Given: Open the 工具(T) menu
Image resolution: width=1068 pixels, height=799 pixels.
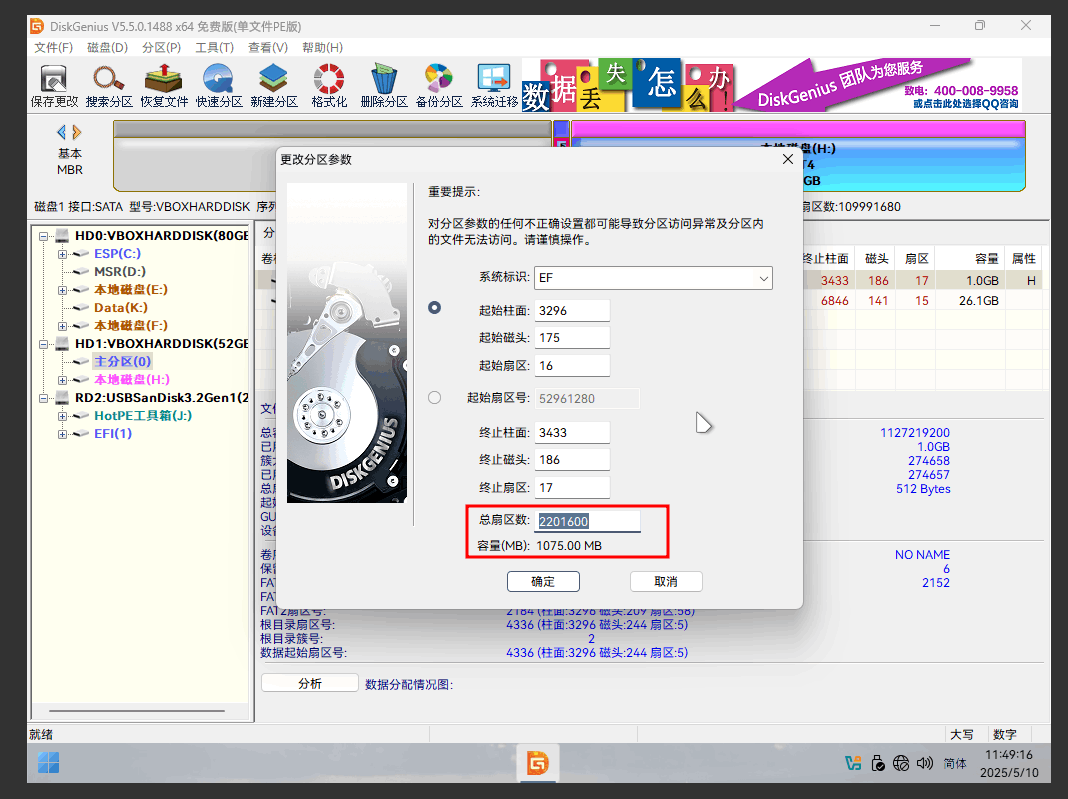Looking at the screenshot, I should tap(215, 48).
